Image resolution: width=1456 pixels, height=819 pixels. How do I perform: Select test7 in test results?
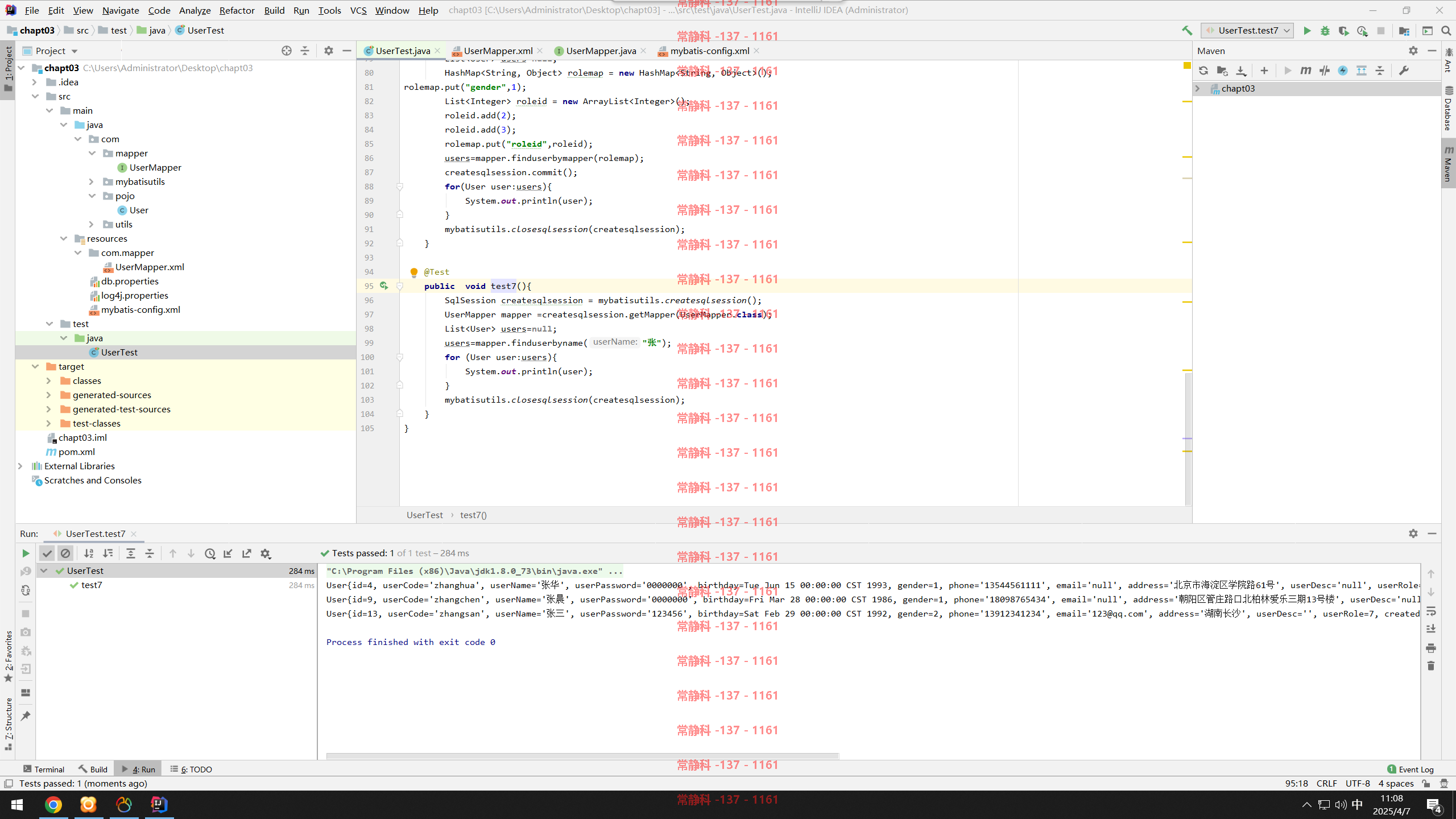click(92, 585)
